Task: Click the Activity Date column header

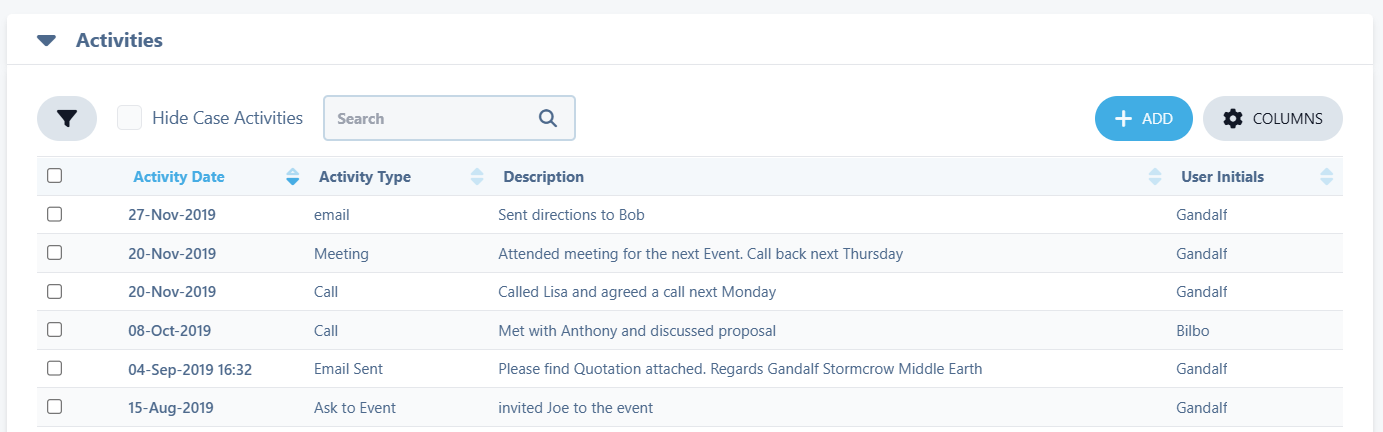Action: (179, 177)
